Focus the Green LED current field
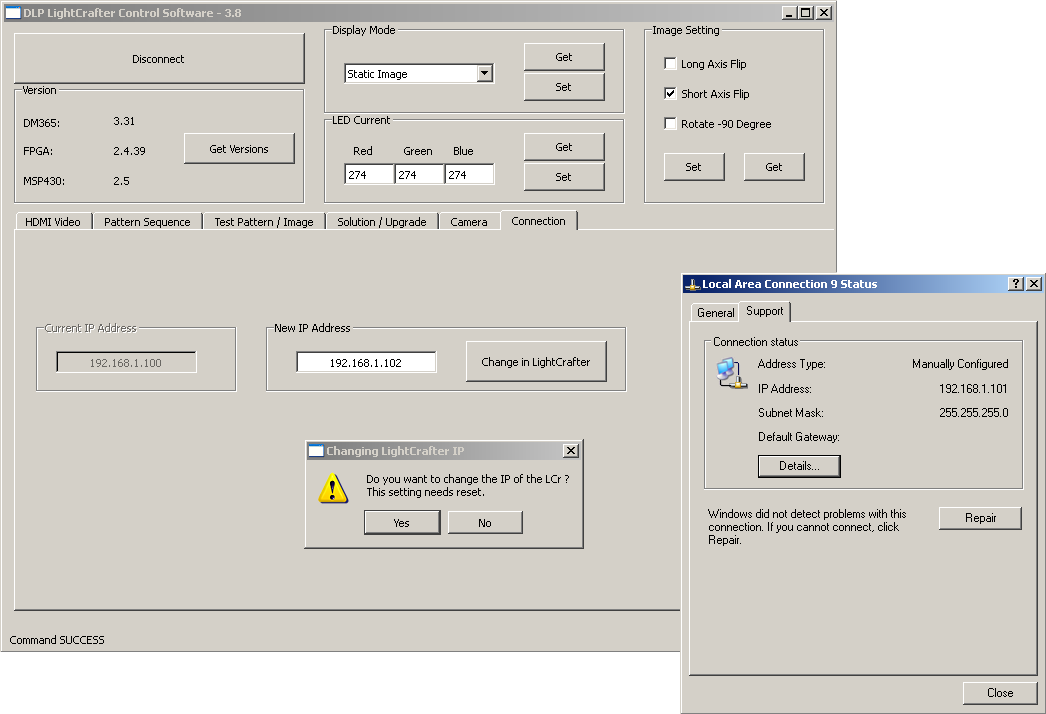This screenshot has height=714, width=1046. point(419,175)
